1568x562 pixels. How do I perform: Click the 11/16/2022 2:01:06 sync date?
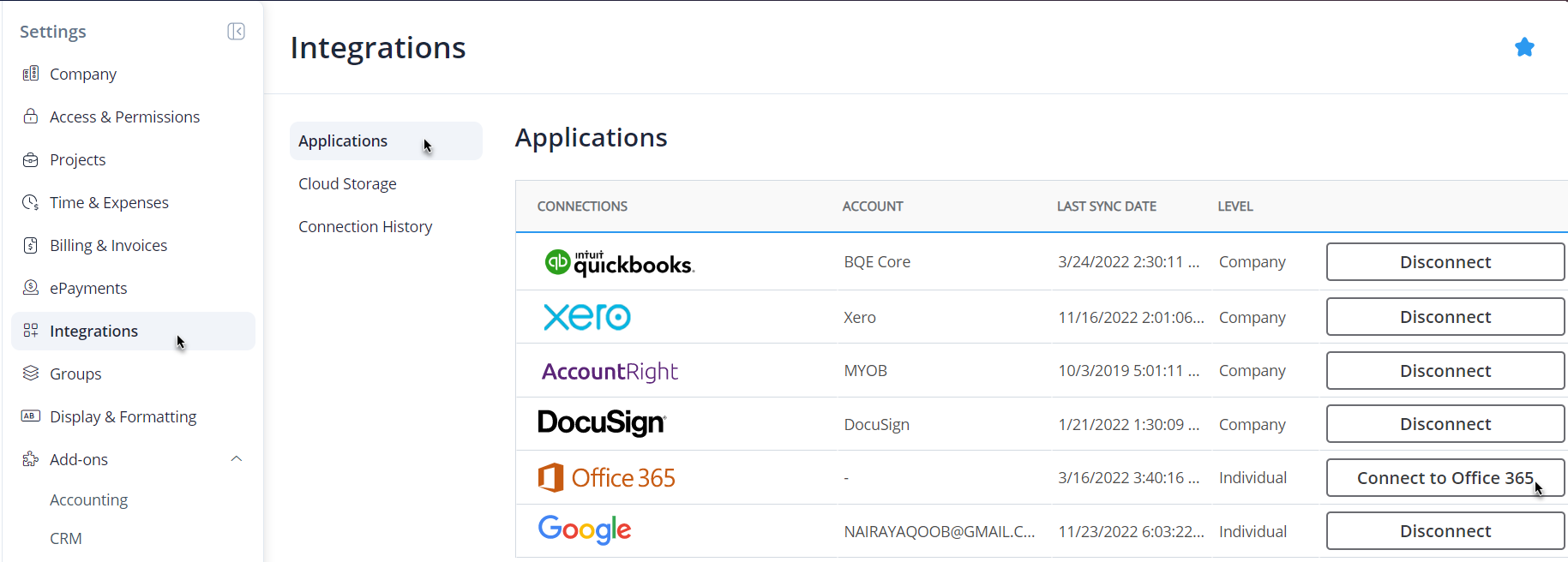click(1131, 318)
